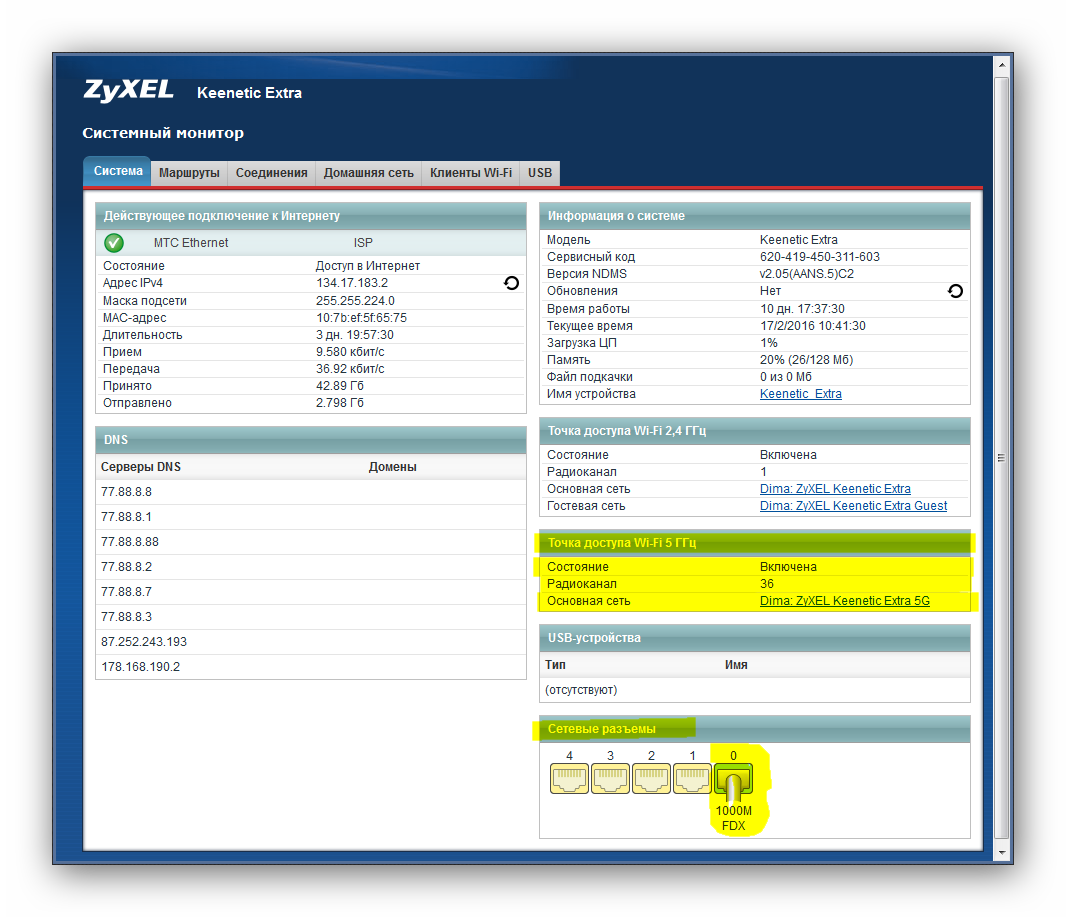The image size is (1066, 917).
Task: Click the scrollbar up arrow
Action: tap(1001, 65)
